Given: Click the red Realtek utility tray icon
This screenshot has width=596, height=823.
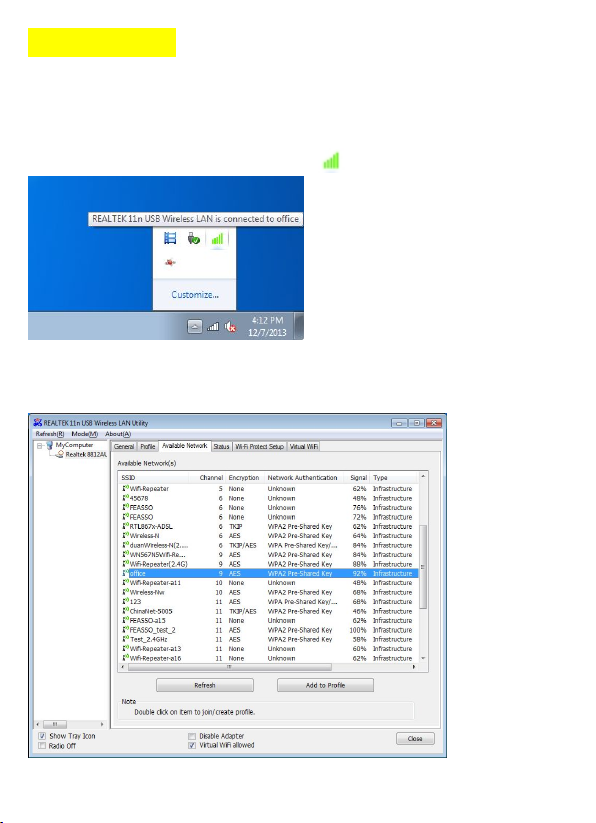Looking at the screenshot, I should tap(170, 262).
